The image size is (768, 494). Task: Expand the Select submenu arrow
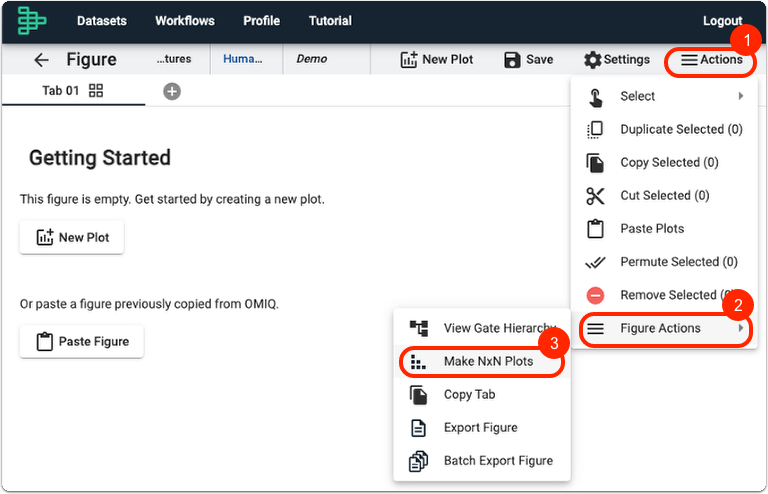(741, 96)
